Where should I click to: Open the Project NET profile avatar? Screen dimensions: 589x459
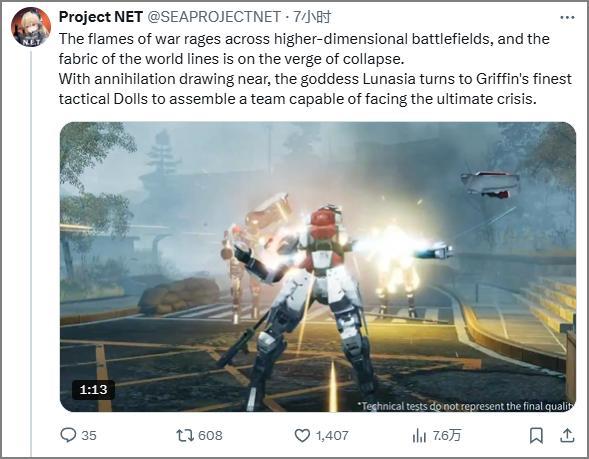[31, 27]
